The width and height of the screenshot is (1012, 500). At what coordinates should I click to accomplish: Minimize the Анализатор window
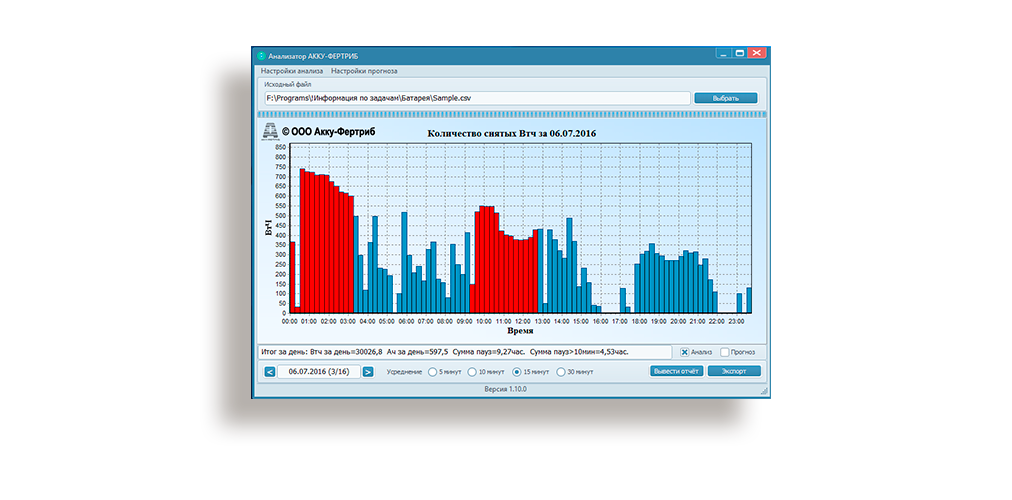(x=722, y=54)
